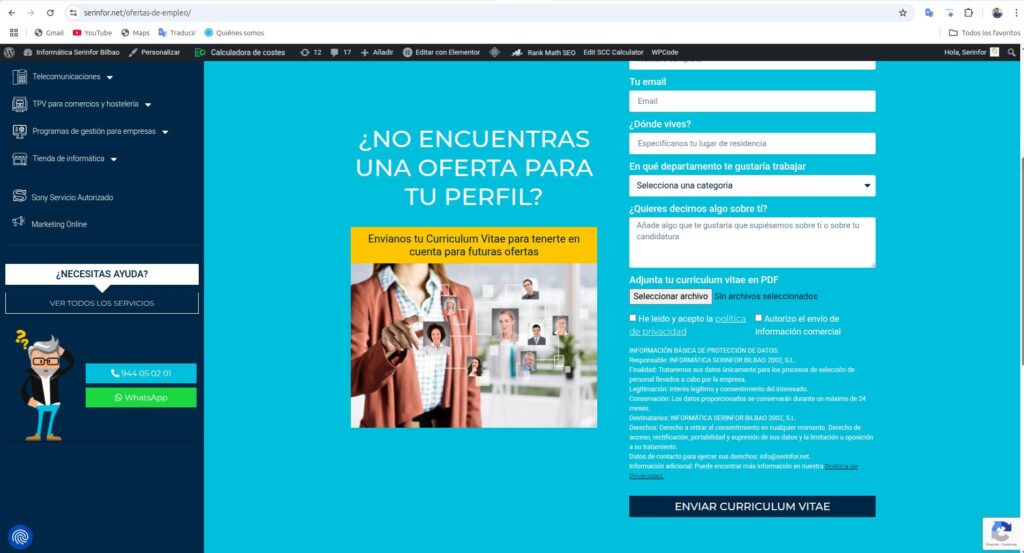Click the browser address bar URL

coord(137,12)
